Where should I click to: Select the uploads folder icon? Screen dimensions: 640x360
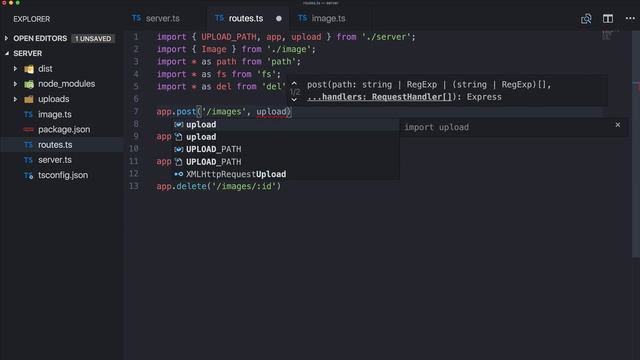coord(29,99)
